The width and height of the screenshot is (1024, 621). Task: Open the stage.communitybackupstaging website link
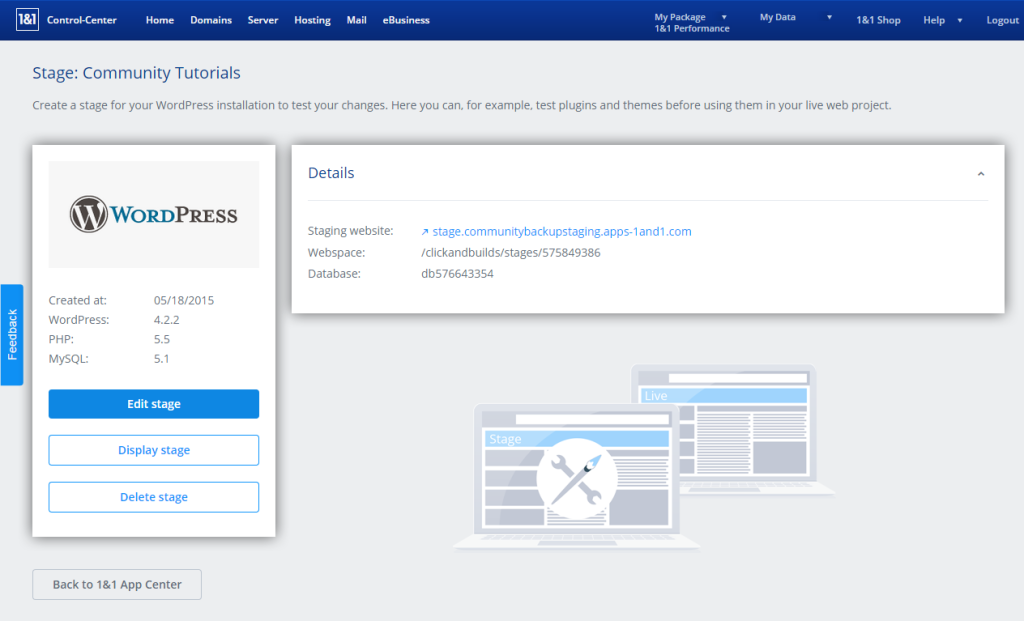(x=560, y=231)
